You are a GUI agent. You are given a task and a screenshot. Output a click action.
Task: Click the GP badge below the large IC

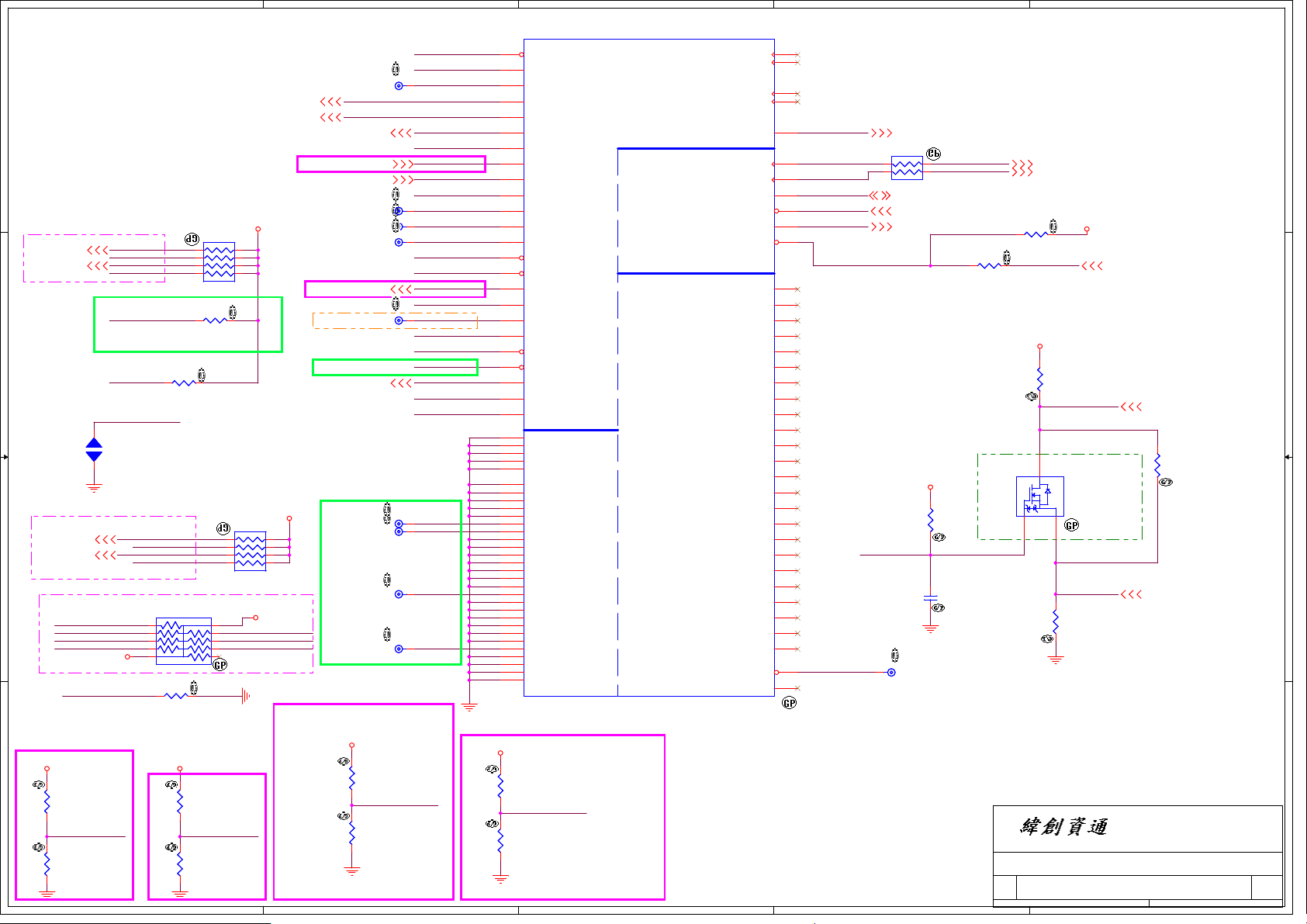789,703
